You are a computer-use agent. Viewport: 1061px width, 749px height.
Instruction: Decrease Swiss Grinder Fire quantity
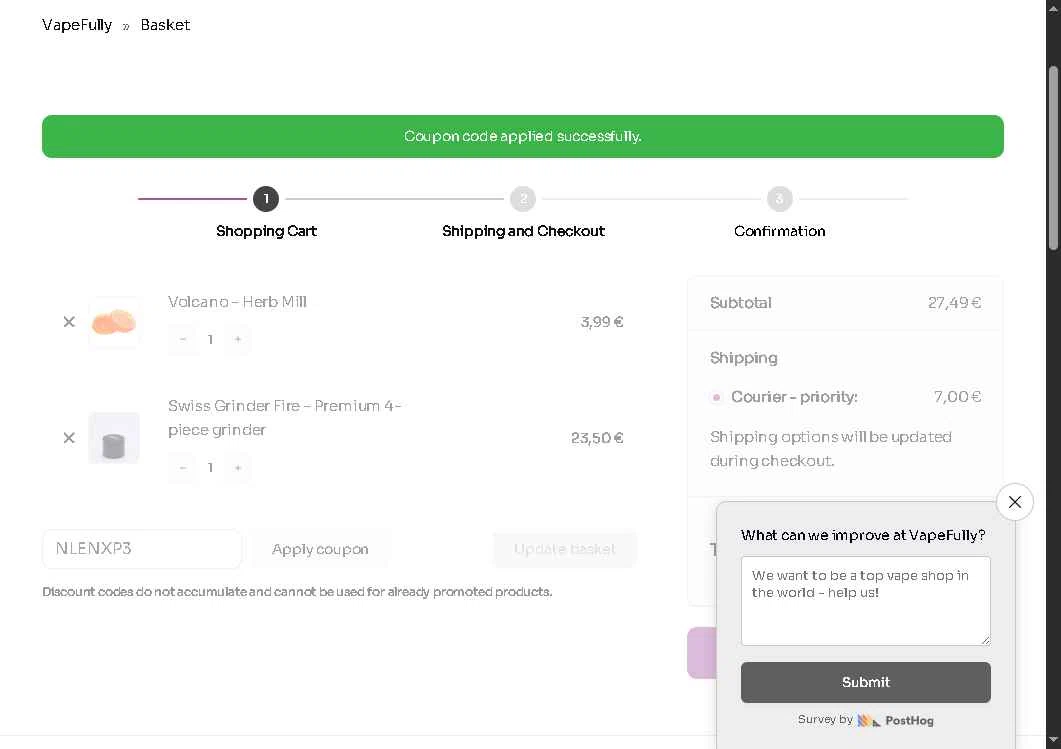[x=183, y=468]
